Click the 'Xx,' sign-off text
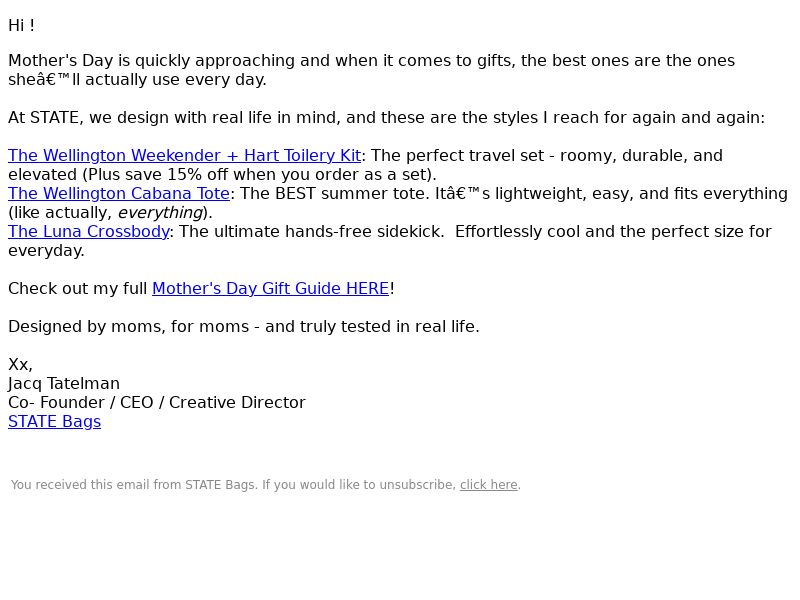The height and width of the screenshot is (600, 800). coord(20,365)
